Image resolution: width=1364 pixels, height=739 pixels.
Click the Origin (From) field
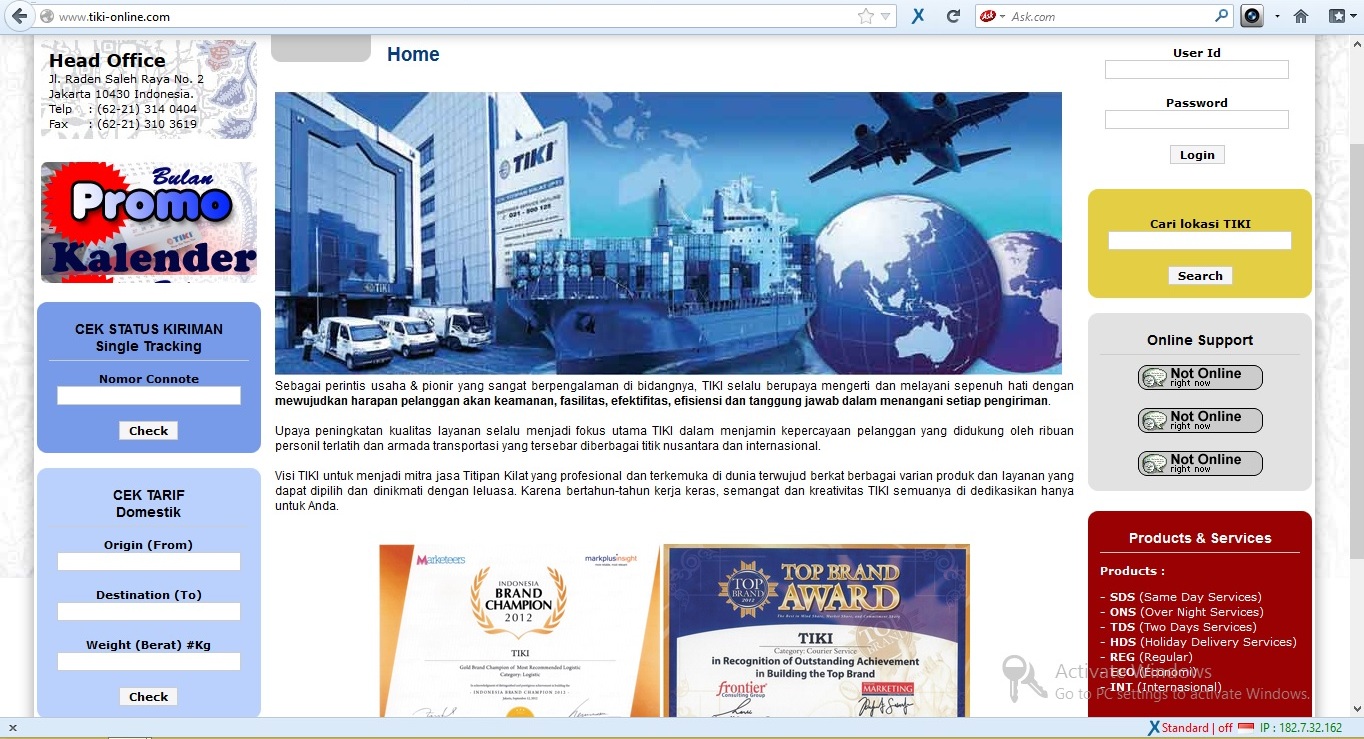149,562
